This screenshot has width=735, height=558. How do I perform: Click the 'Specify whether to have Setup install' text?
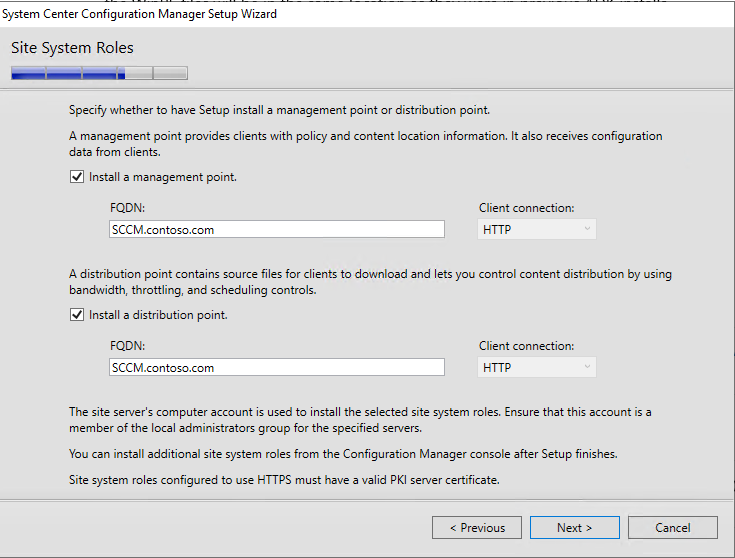point(279,110)
